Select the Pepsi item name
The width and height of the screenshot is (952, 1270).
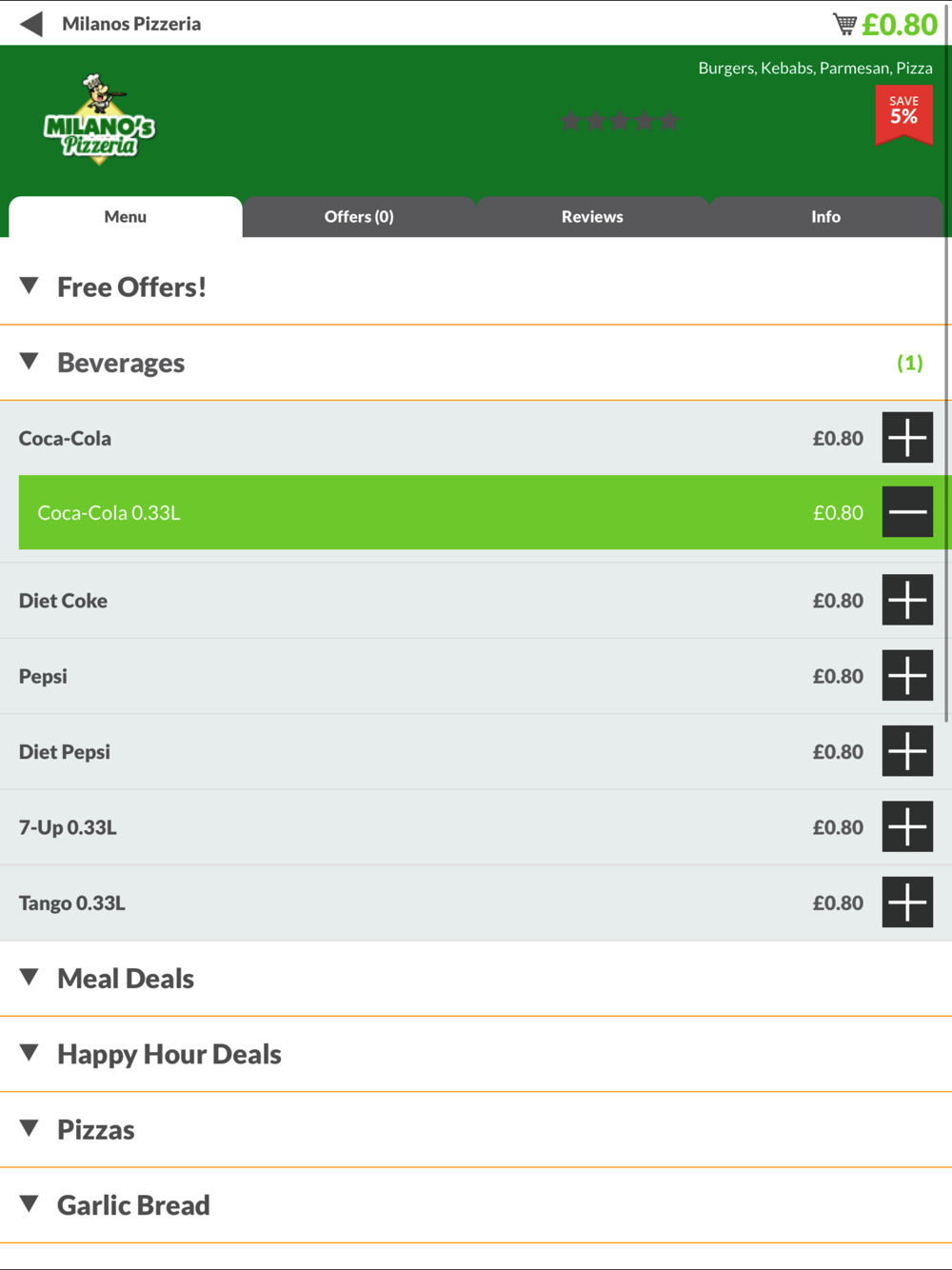point(43,677)
